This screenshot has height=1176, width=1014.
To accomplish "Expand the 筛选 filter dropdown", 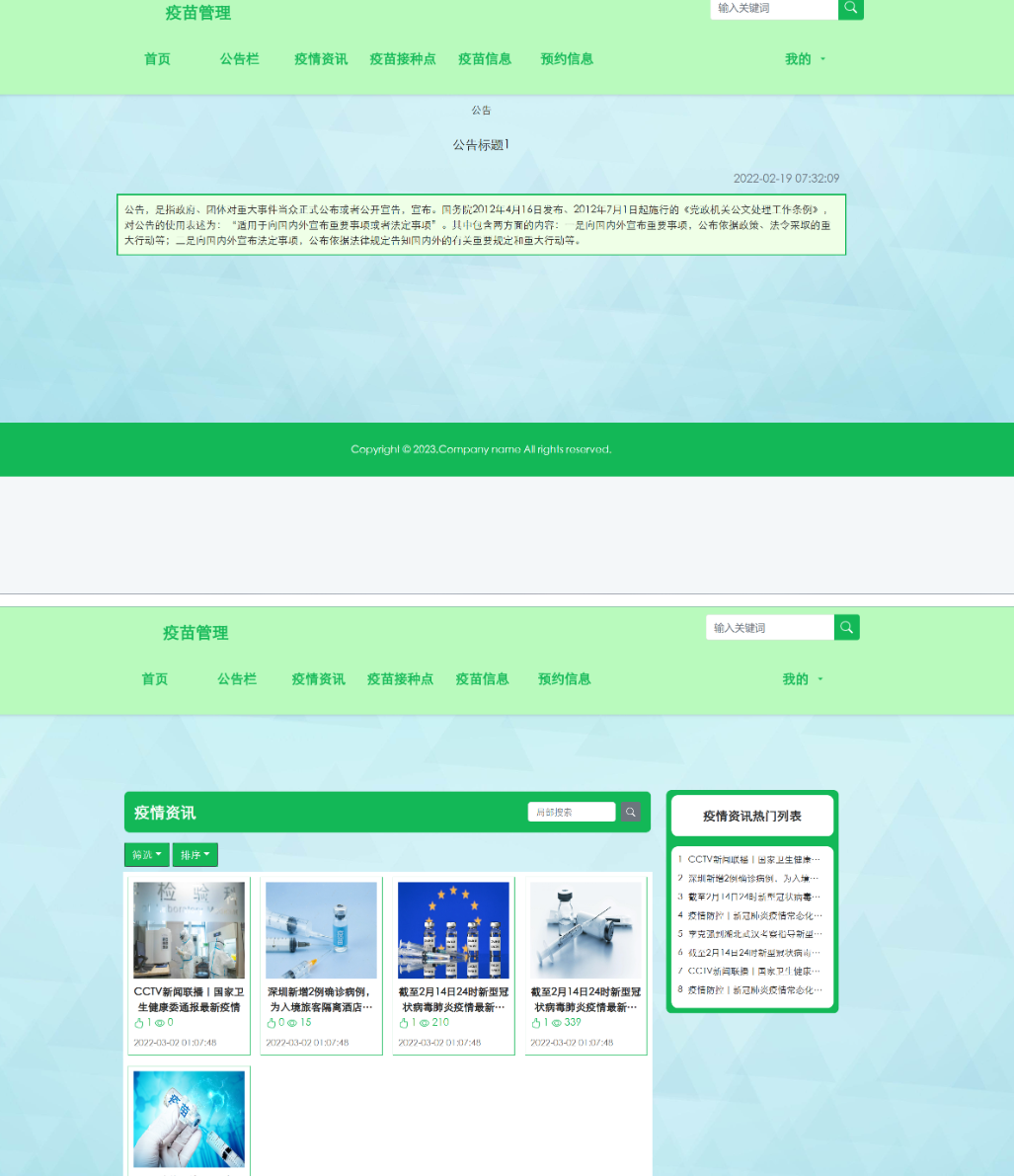I will pos(147,854).
